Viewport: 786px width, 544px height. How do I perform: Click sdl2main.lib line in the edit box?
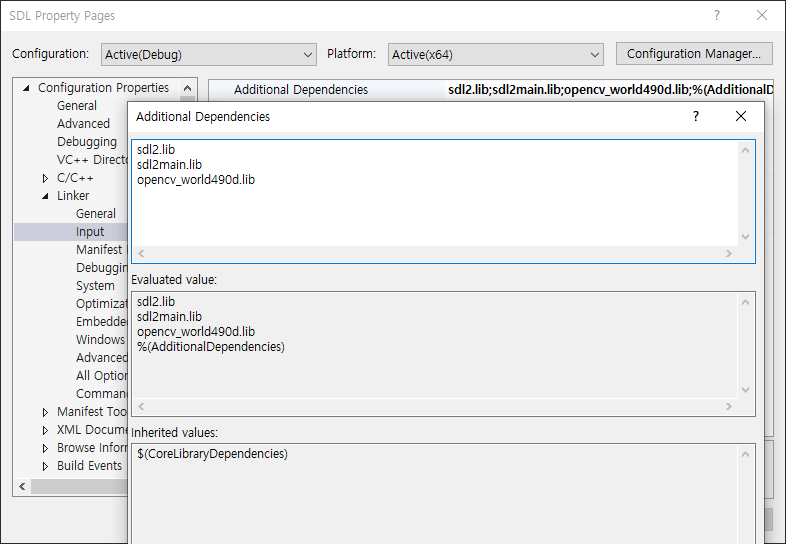(169, 164)
